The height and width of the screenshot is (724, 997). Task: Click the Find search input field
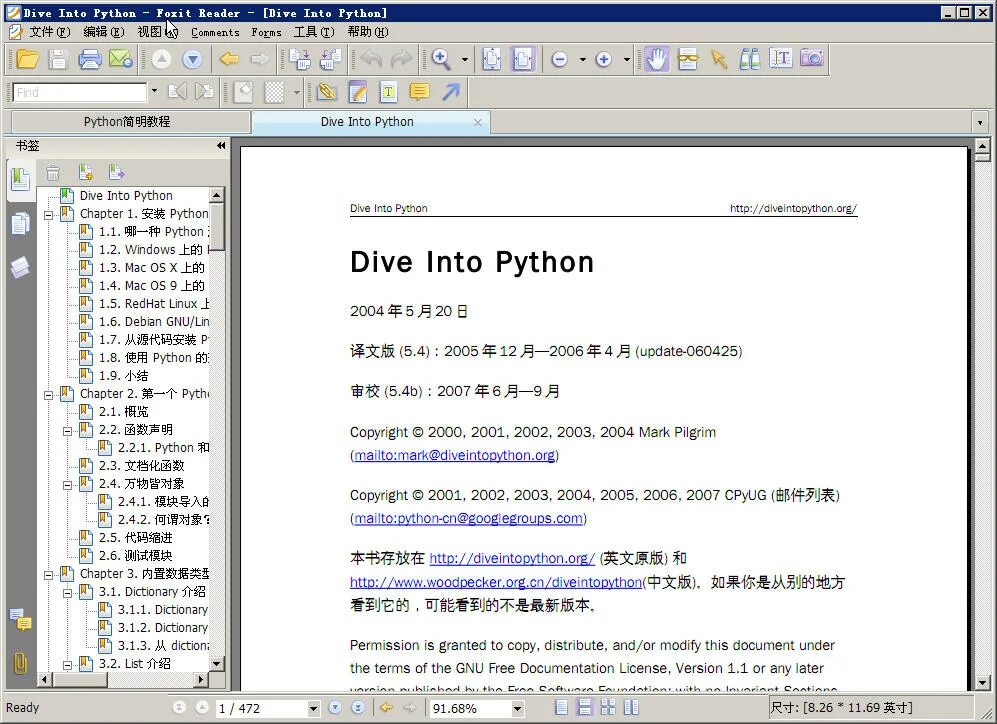point(80,92)
